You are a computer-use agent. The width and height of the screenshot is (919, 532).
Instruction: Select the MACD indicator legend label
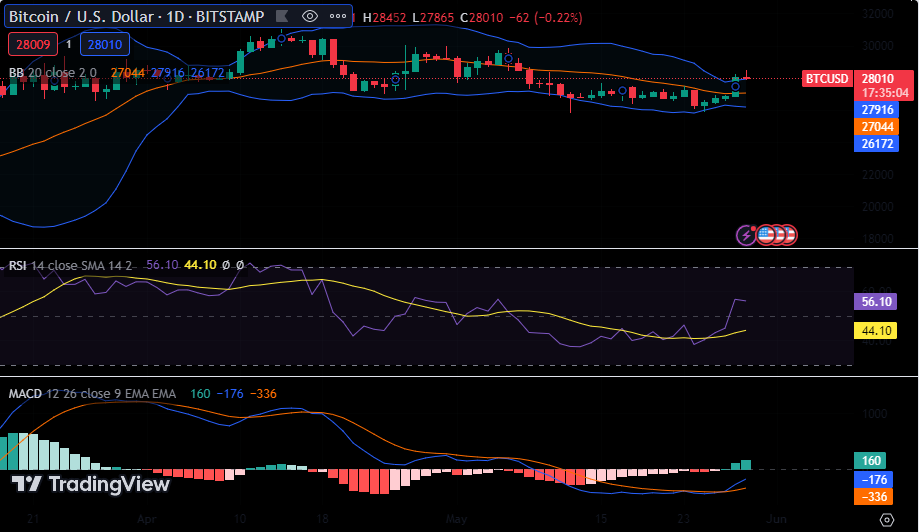tap(25, 394)
